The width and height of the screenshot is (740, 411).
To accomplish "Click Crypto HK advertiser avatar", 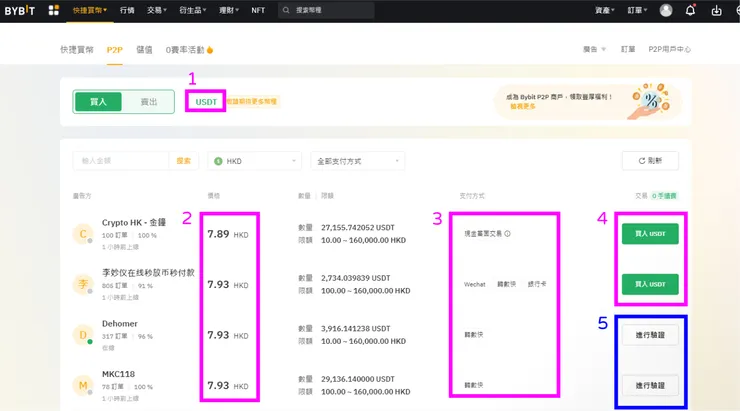I will pyautogui.click(x=83, y=234).
